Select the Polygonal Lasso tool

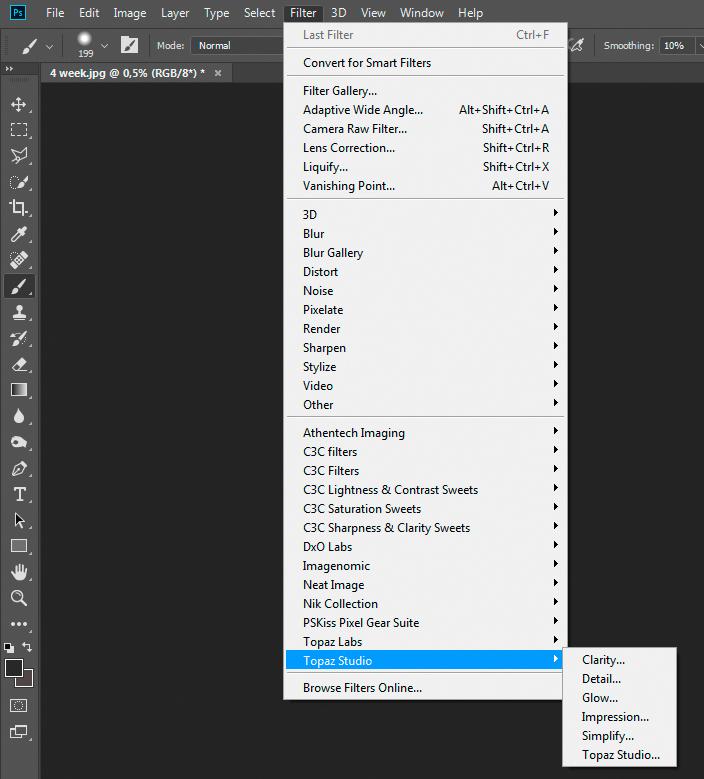point(19,156)
